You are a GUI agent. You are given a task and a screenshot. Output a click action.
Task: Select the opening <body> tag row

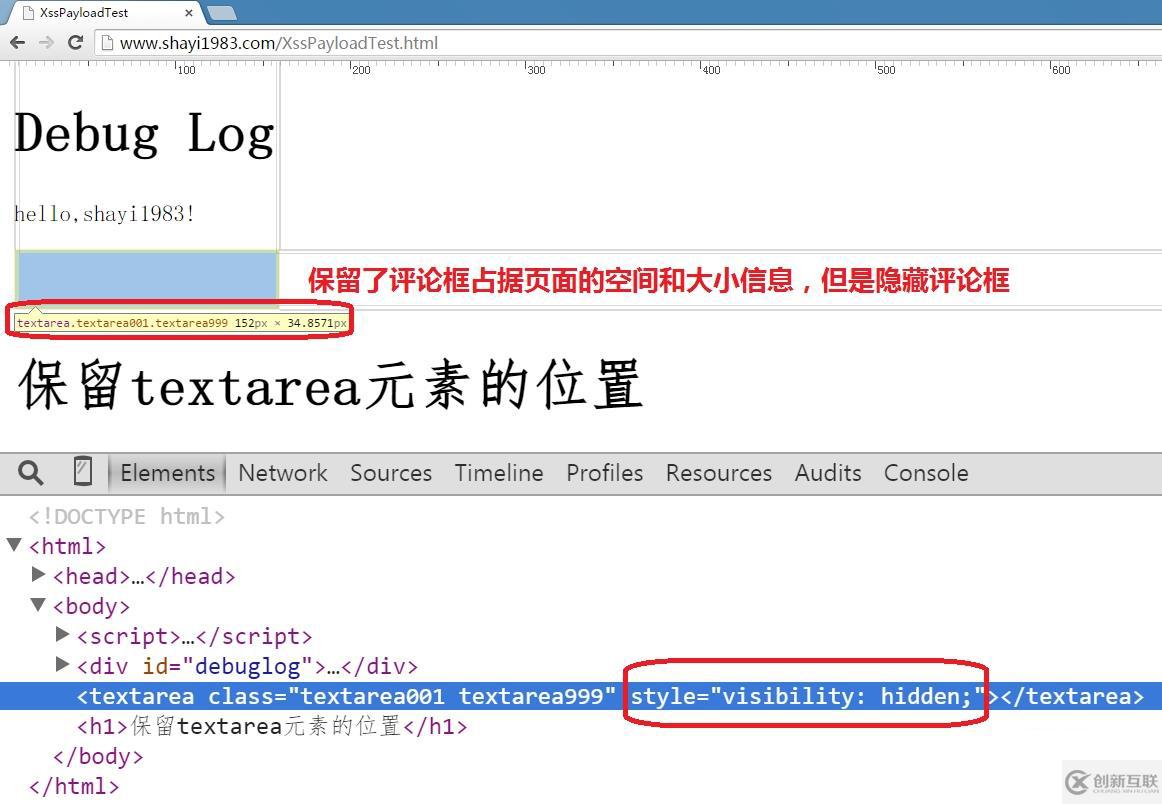click(91, 607)
